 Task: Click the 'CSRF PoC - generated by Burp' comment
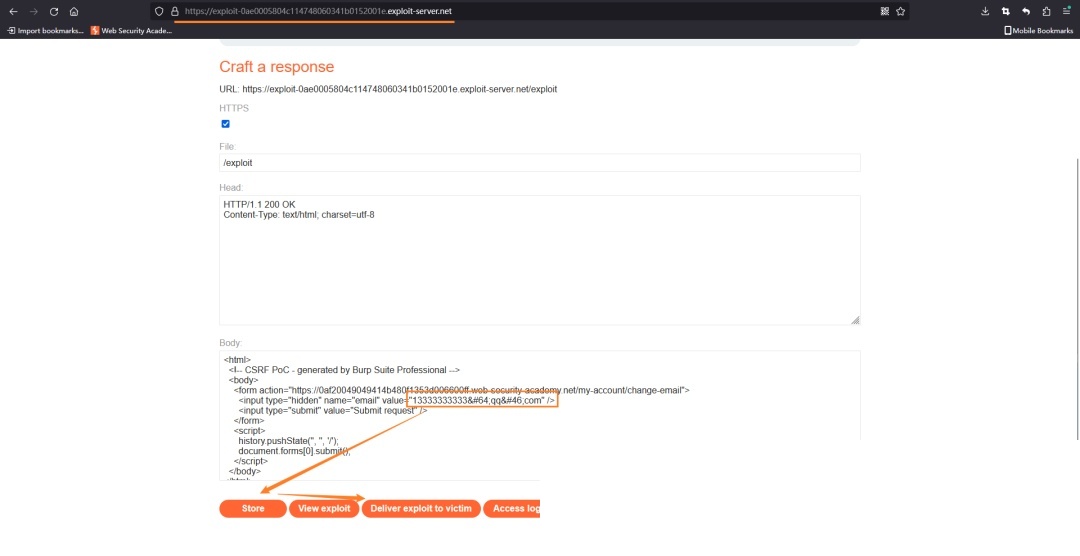coord(344,369)
